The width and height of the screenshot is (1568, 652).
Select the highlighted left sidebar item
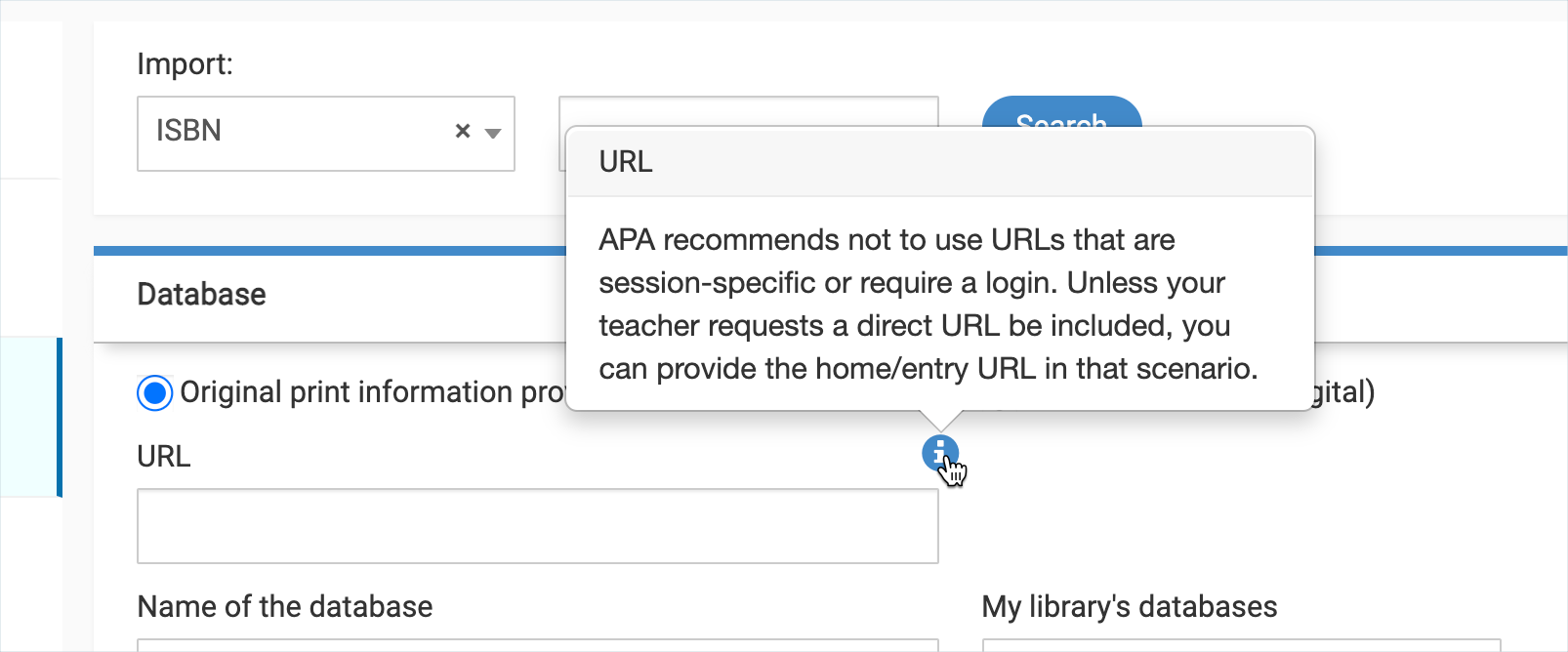click(x=31, y=417)
